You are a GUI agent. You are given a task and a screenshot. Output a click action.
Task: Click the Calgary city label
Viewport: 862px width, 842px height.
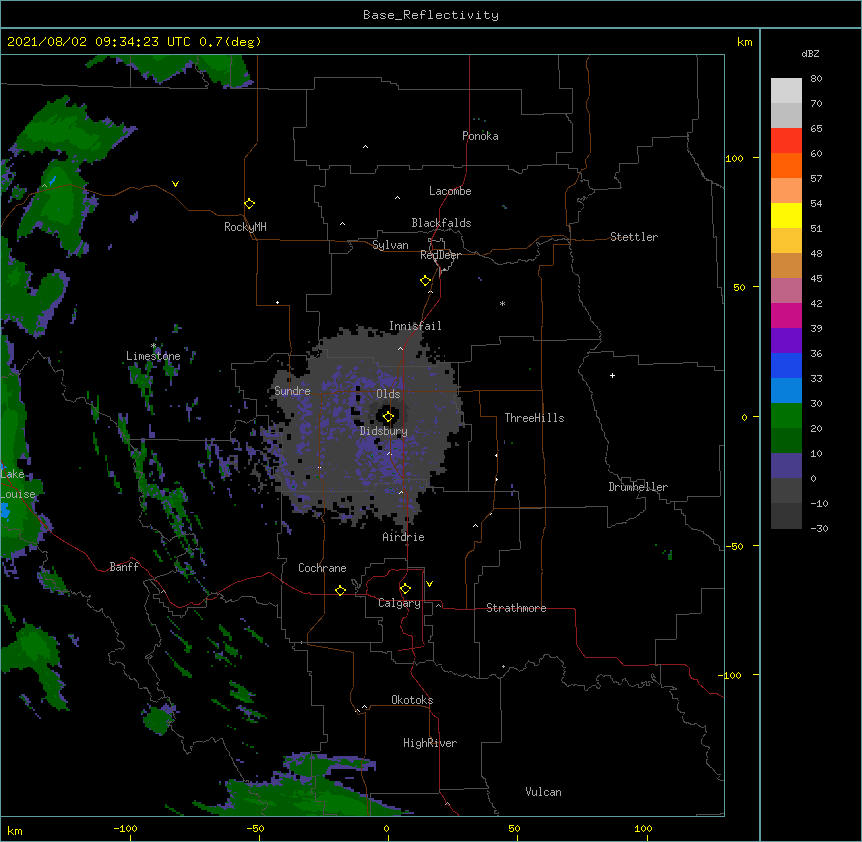pyautogui.click(x=399, y=603)
